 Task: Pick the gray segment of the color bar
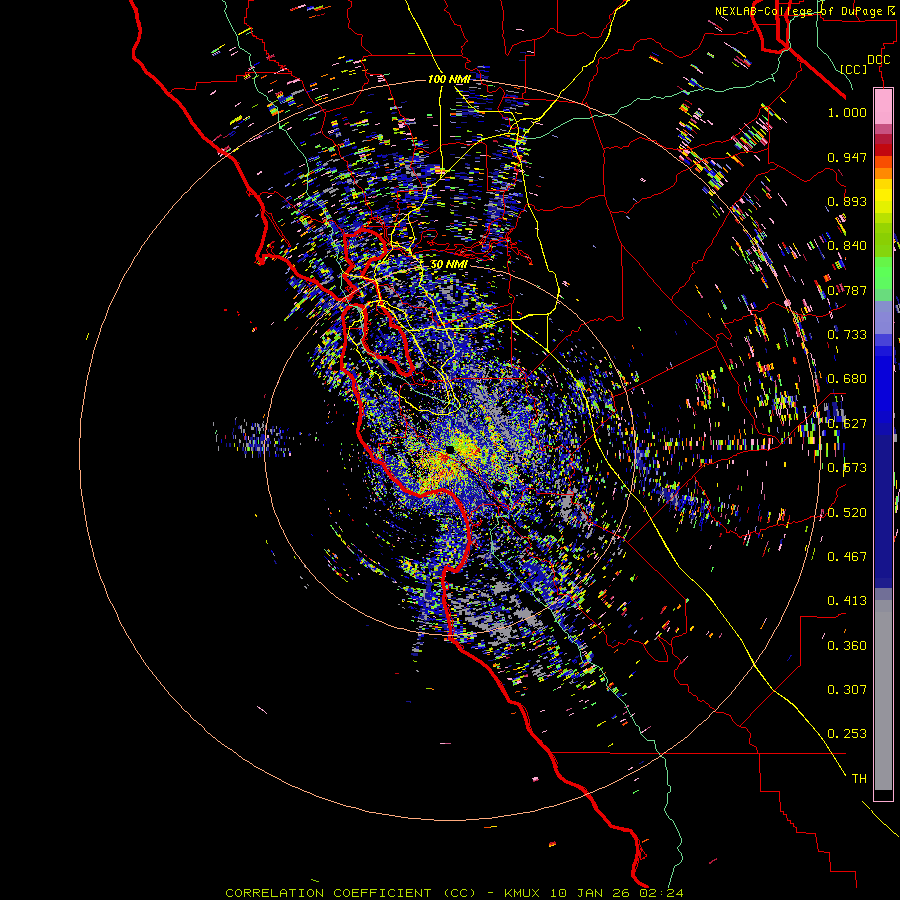(883, 695)
